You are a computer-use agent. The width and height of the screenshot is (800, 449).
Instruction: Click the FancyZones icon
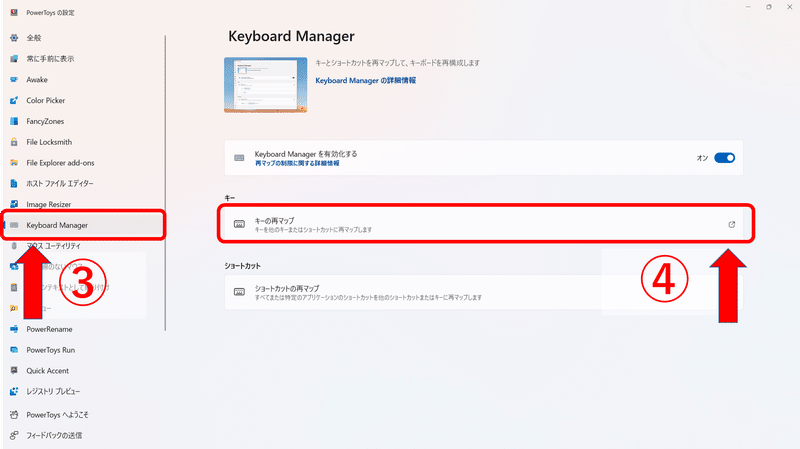click(x=14, y=121)
